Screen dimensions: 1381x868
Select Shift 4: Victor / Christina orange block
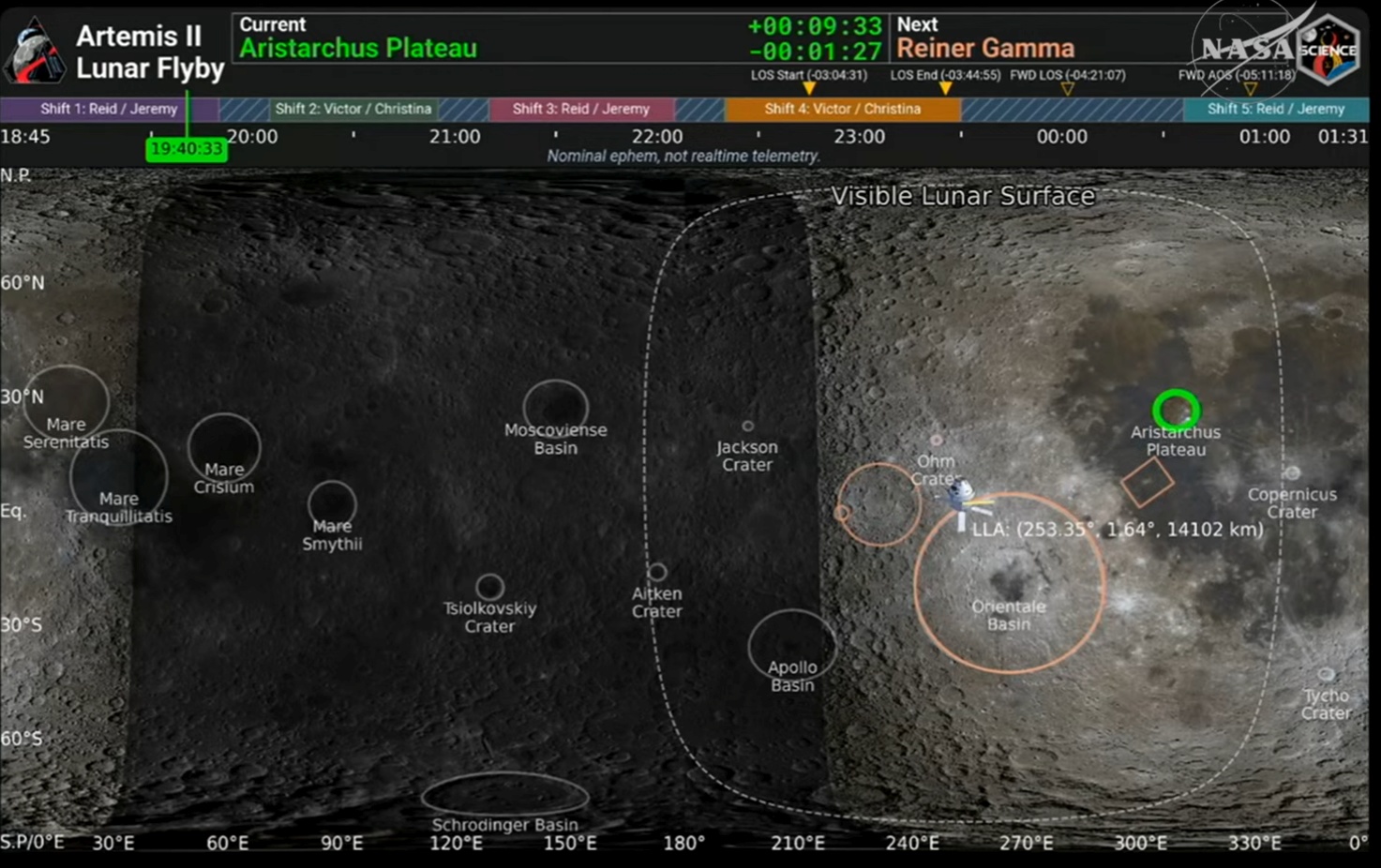click(842, 109)
